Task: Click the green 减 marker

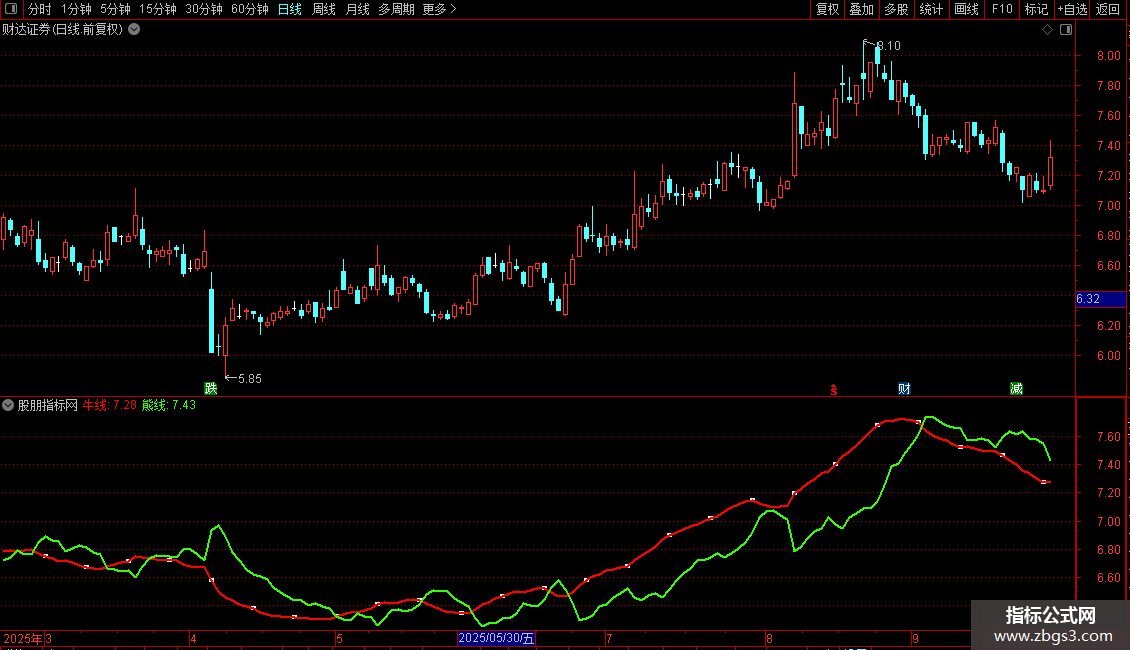Action: [1016, 388]
